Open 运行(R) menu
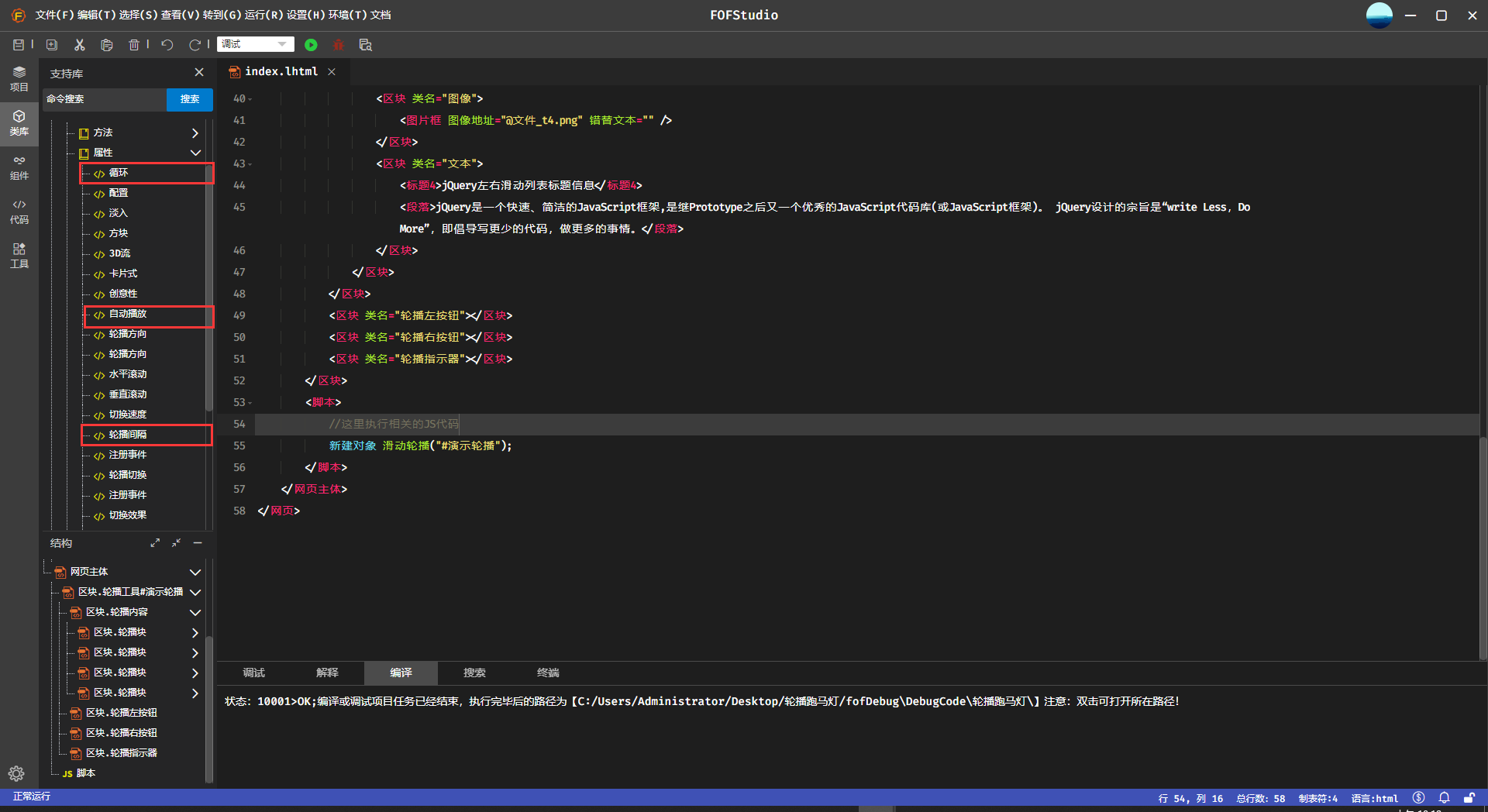 click(x=264, y=15)
